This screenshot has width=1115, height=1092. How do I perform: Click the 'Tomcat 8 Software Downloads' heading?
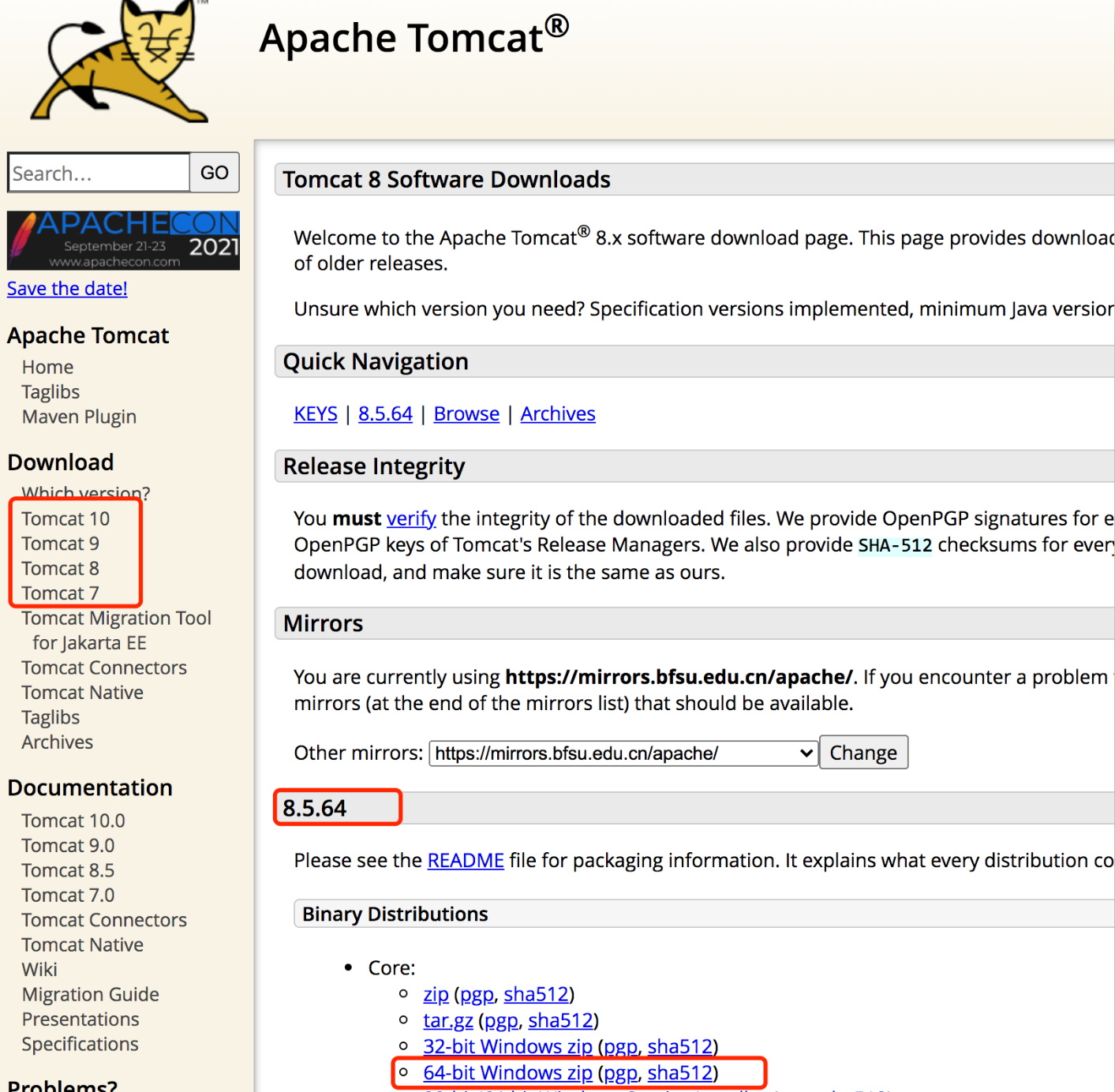coord(447,180)
